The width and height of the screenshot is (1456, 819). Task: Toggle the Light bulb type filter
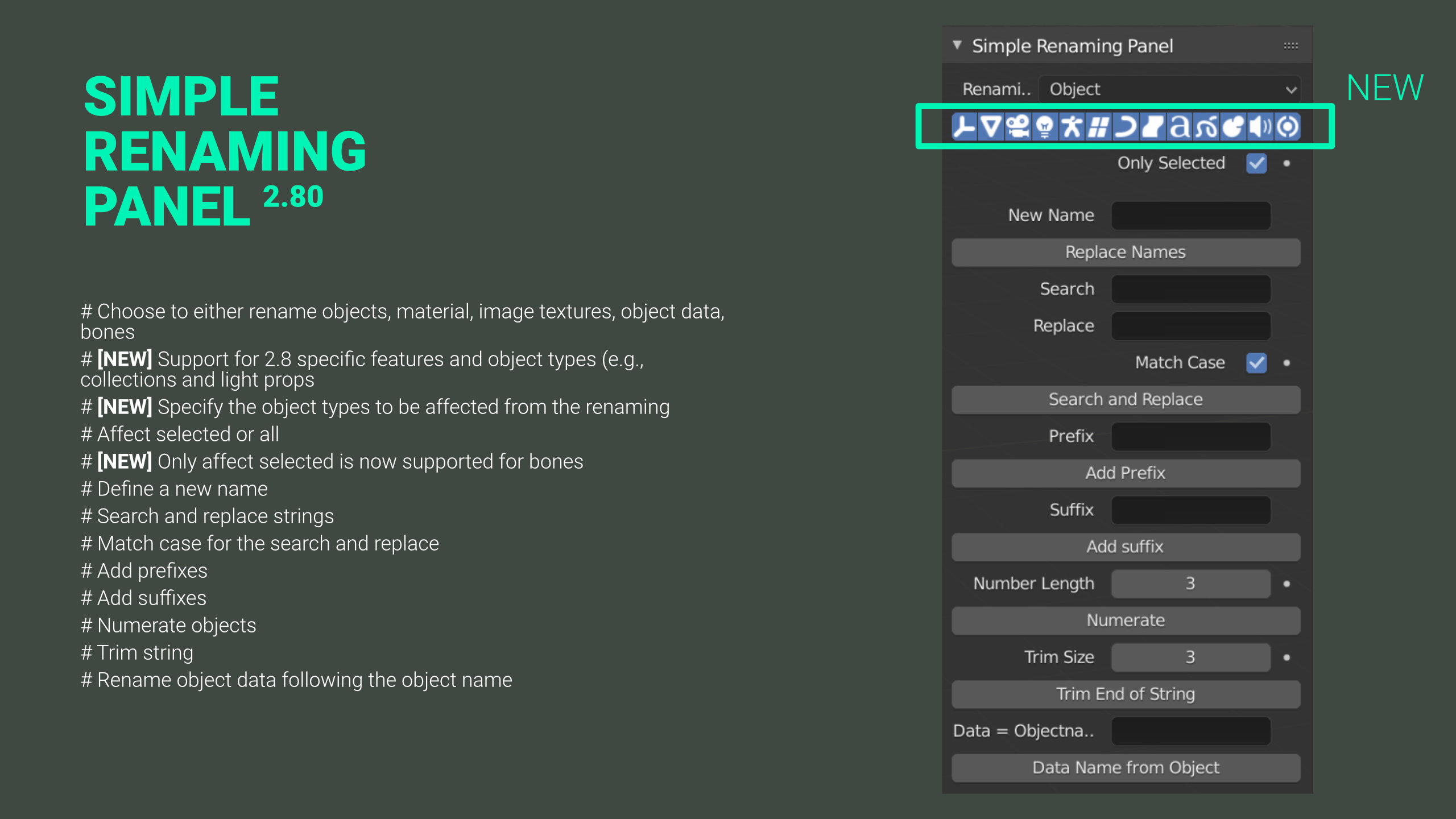[x=1044, y=126]
